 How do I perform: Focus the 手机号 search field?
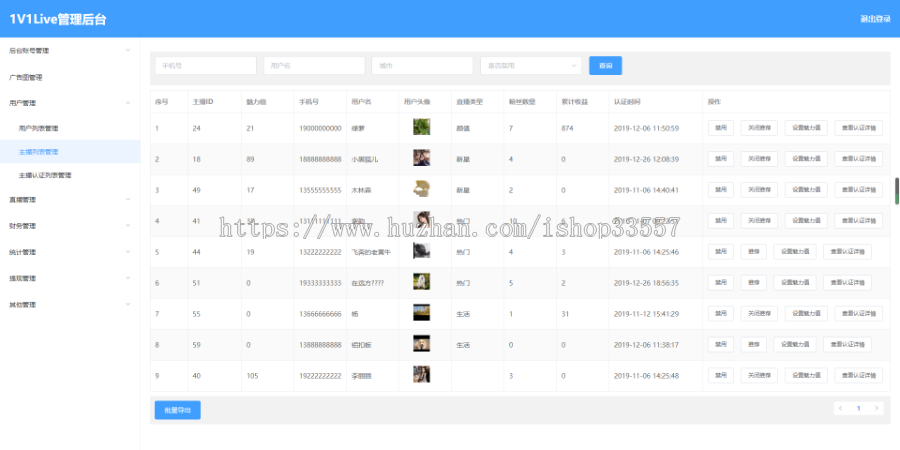[205, 65]
